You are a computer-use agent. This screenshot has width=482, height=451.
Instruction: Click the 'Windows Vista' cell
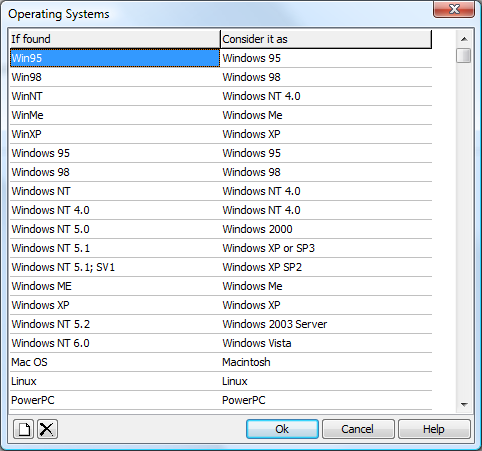pos(326,343)
